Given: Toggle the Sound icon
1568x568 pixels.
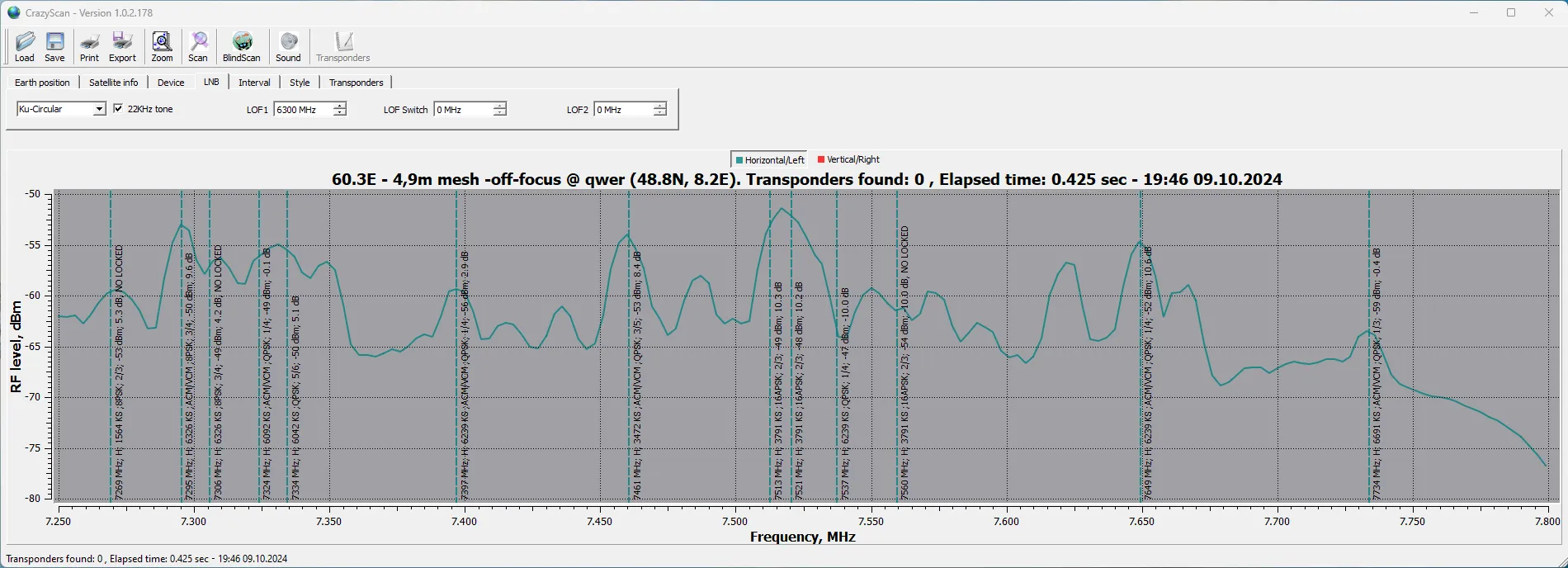Looking at the screenshot, I should [288, 46].
